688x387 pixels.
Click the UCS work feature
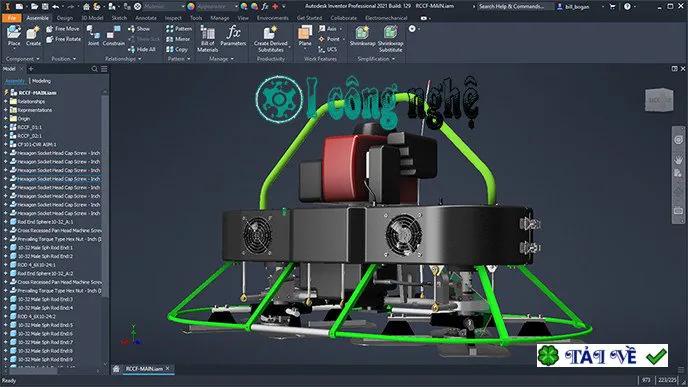(328, 50)
